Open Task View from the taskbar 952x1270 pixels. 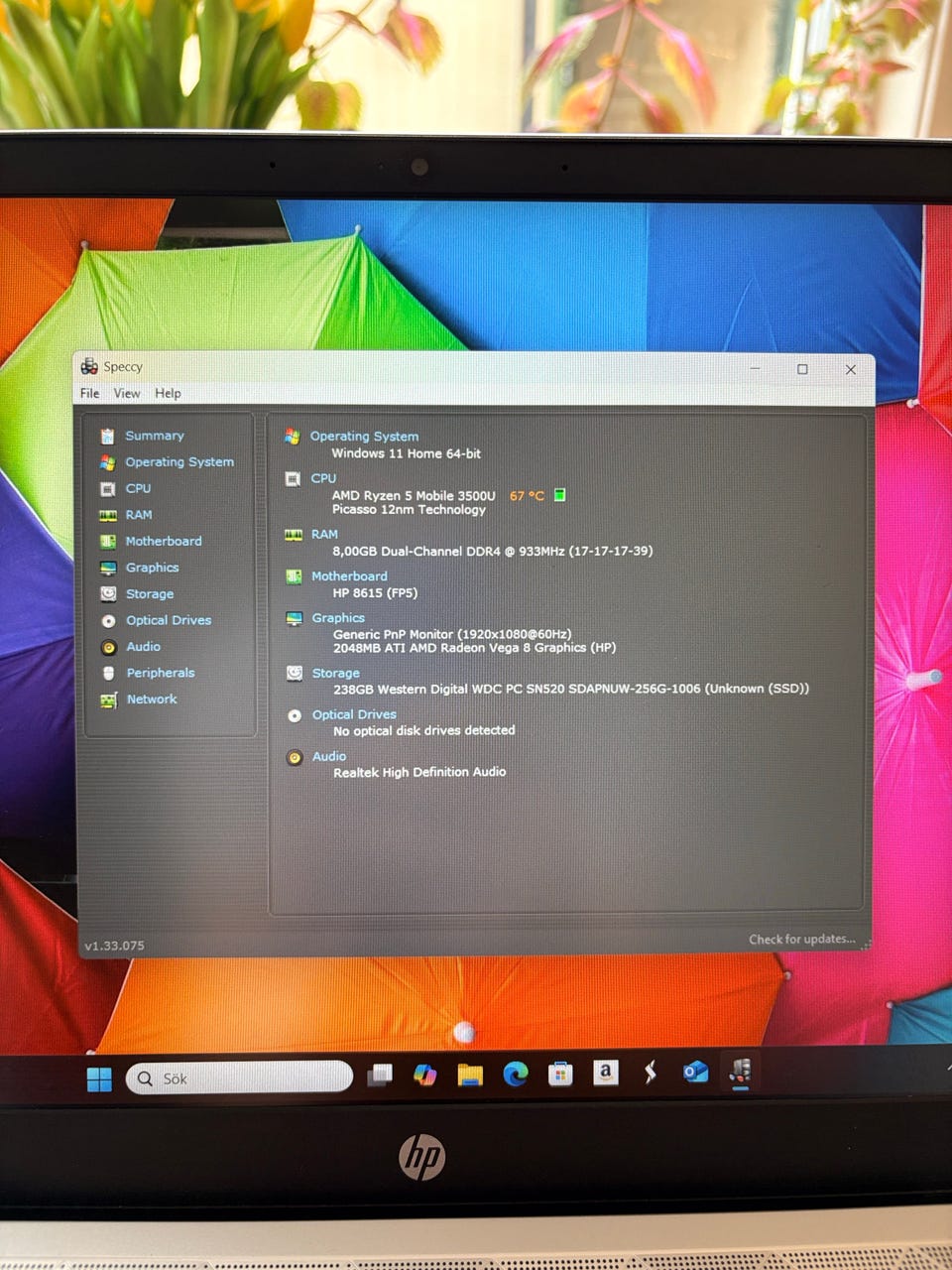click(x=380, y=1076)
